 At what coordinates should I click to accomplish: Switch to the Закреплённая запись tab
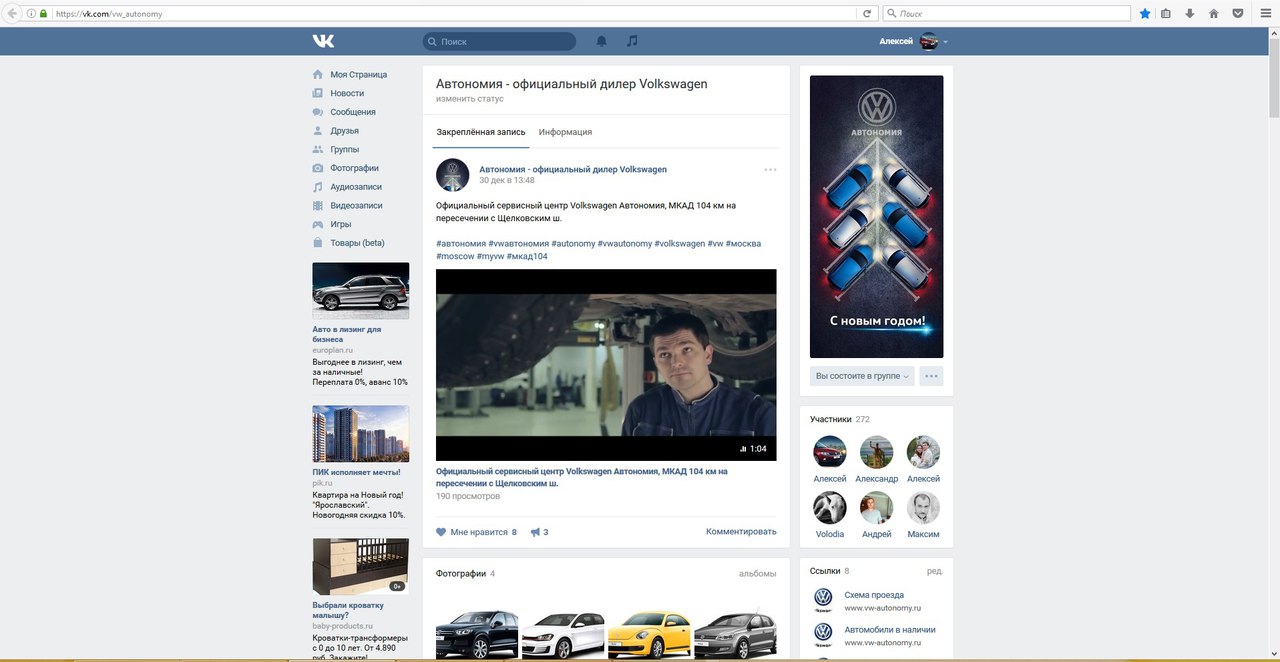click(481, 132)
